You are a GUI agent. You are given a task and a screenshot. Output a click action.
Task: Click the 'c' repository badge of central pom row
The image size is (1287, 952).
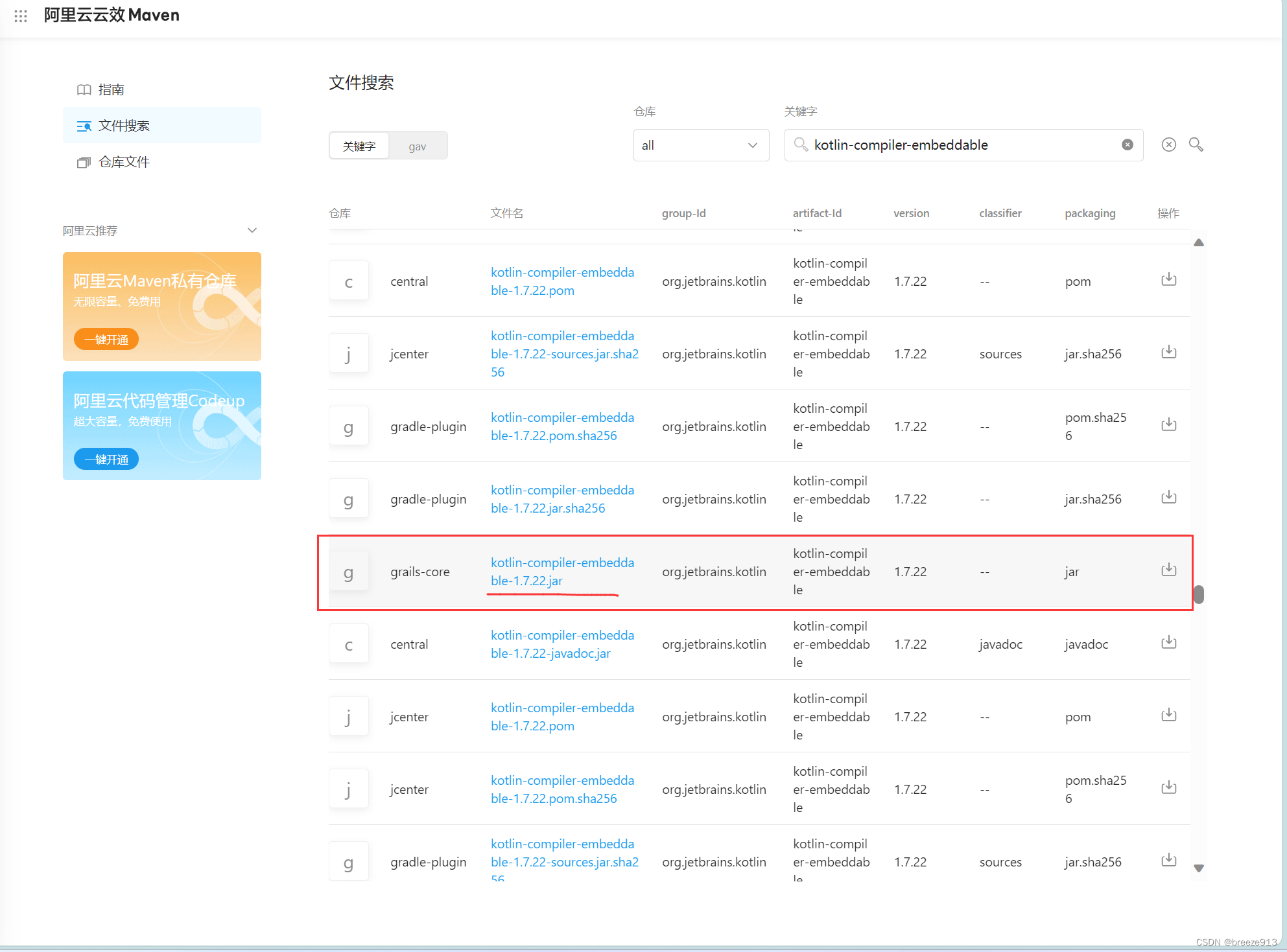point(349,281)
